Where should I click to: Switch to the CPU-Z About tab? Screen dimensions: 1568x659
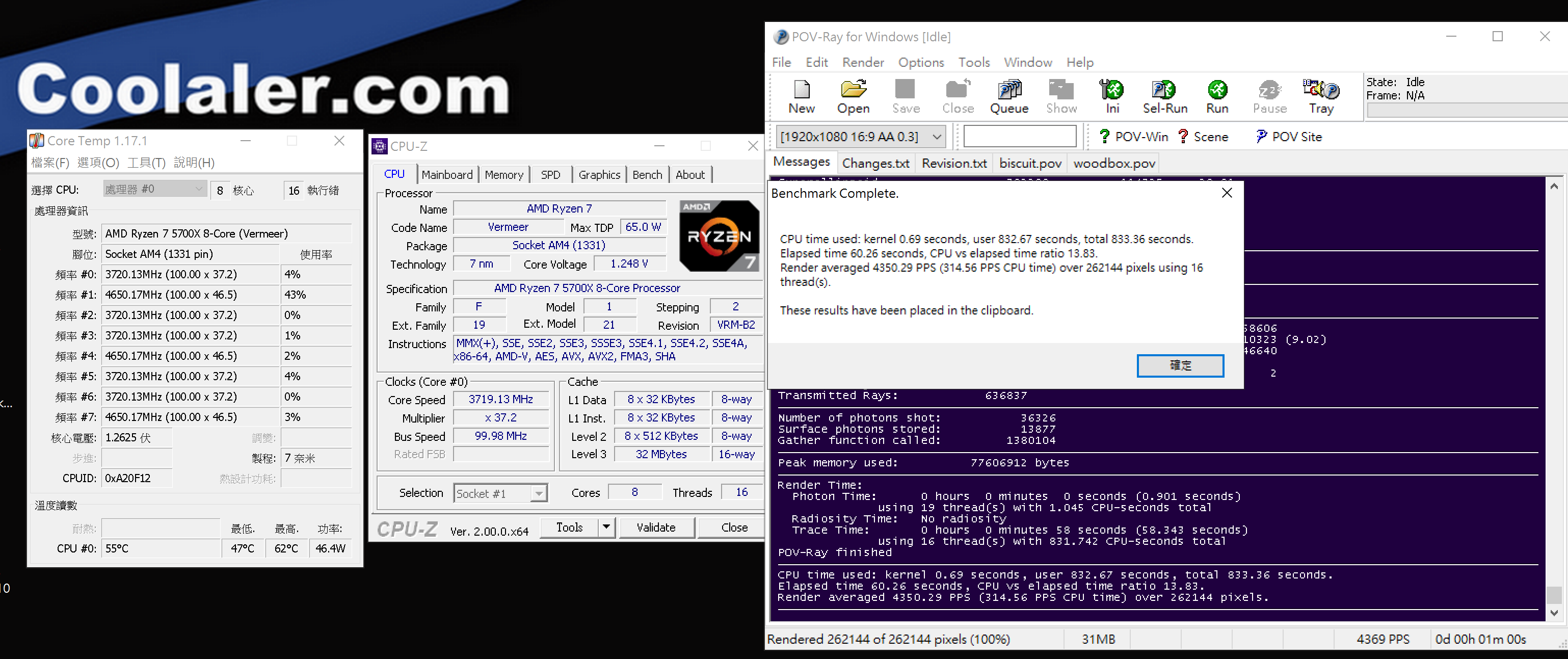pyautogui.click(x=690, y=175)
